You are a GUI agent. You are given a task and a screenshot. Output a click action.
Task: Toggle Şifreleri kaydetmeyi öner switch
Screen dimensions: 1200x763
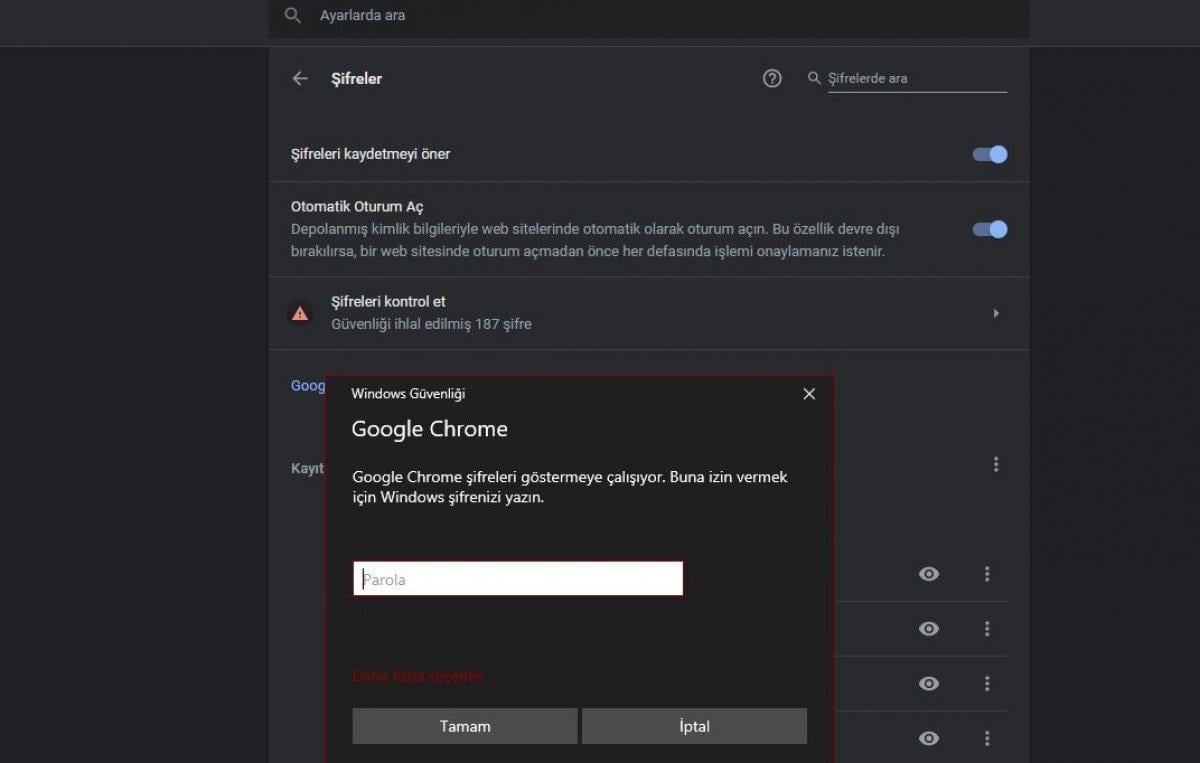[990, 154]
